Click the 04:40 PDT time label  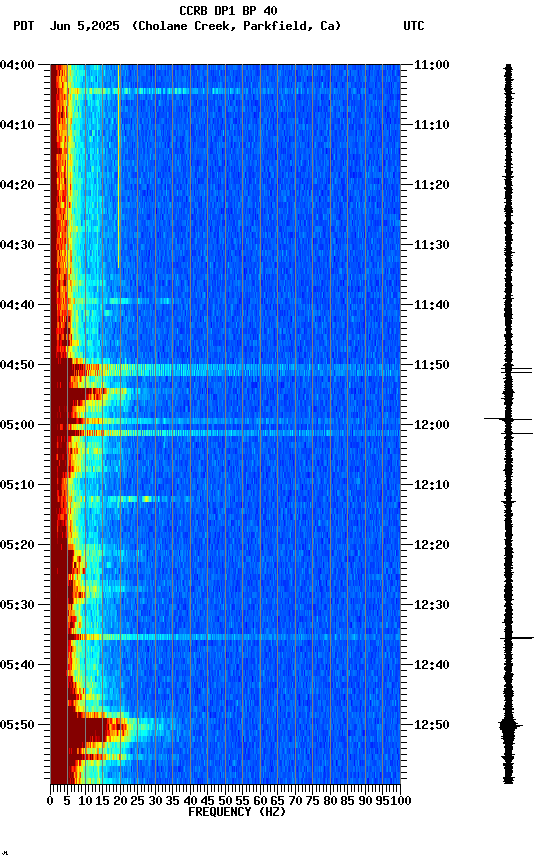click(17, 305)
